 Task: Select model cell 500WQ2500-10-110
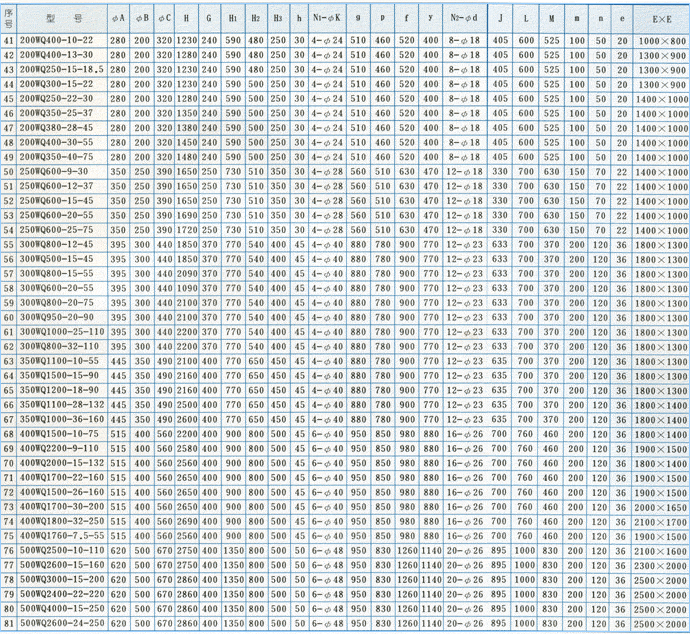[x=61, y=550]
